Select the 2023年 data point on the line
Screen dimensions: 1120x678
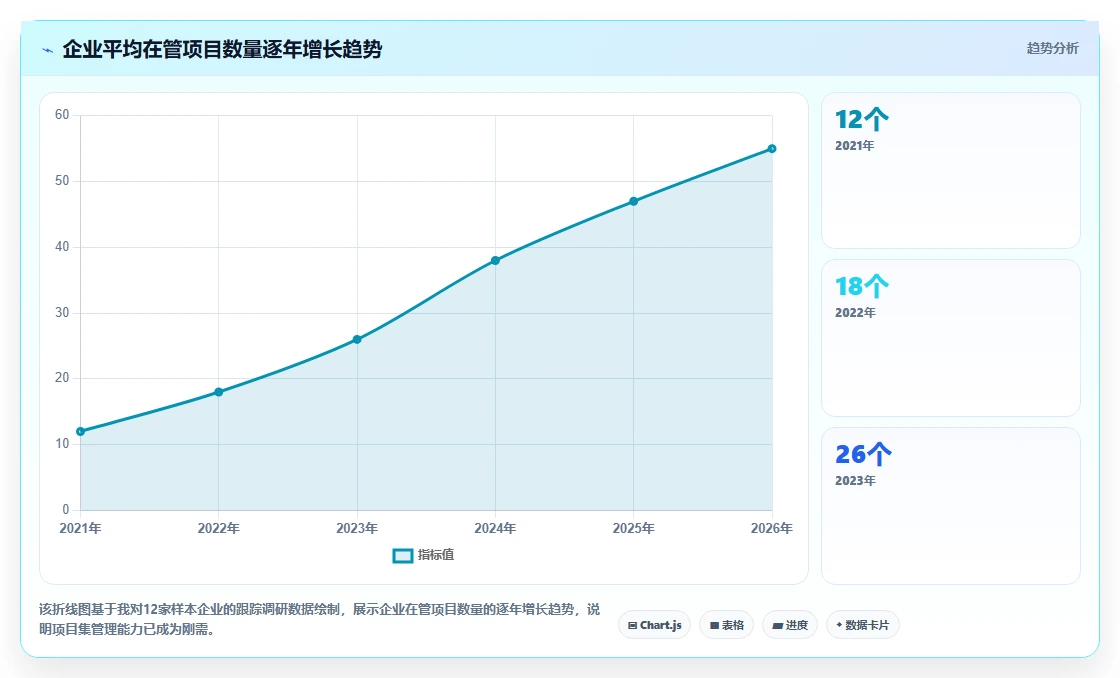point(357,339)
